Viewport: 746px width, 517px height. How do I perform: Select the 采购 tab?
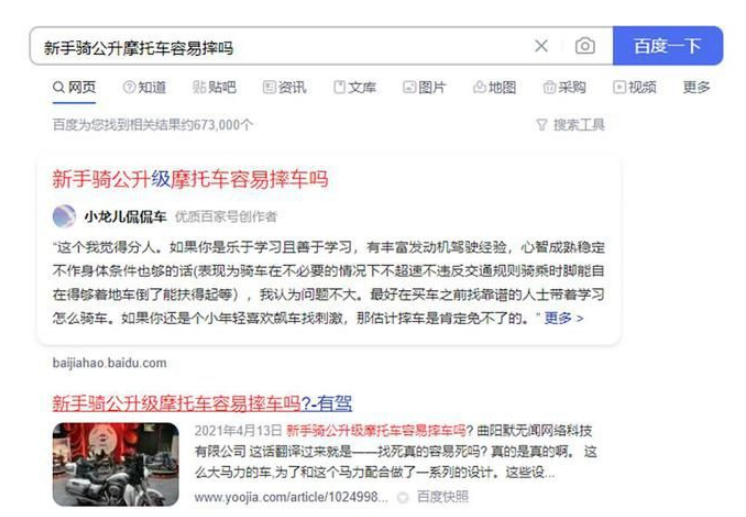coord(565,87)
